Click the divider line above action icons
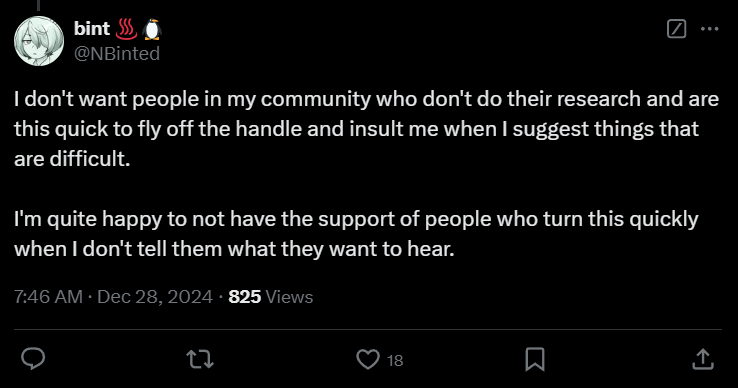738x388 pixels. coord(368,329)
